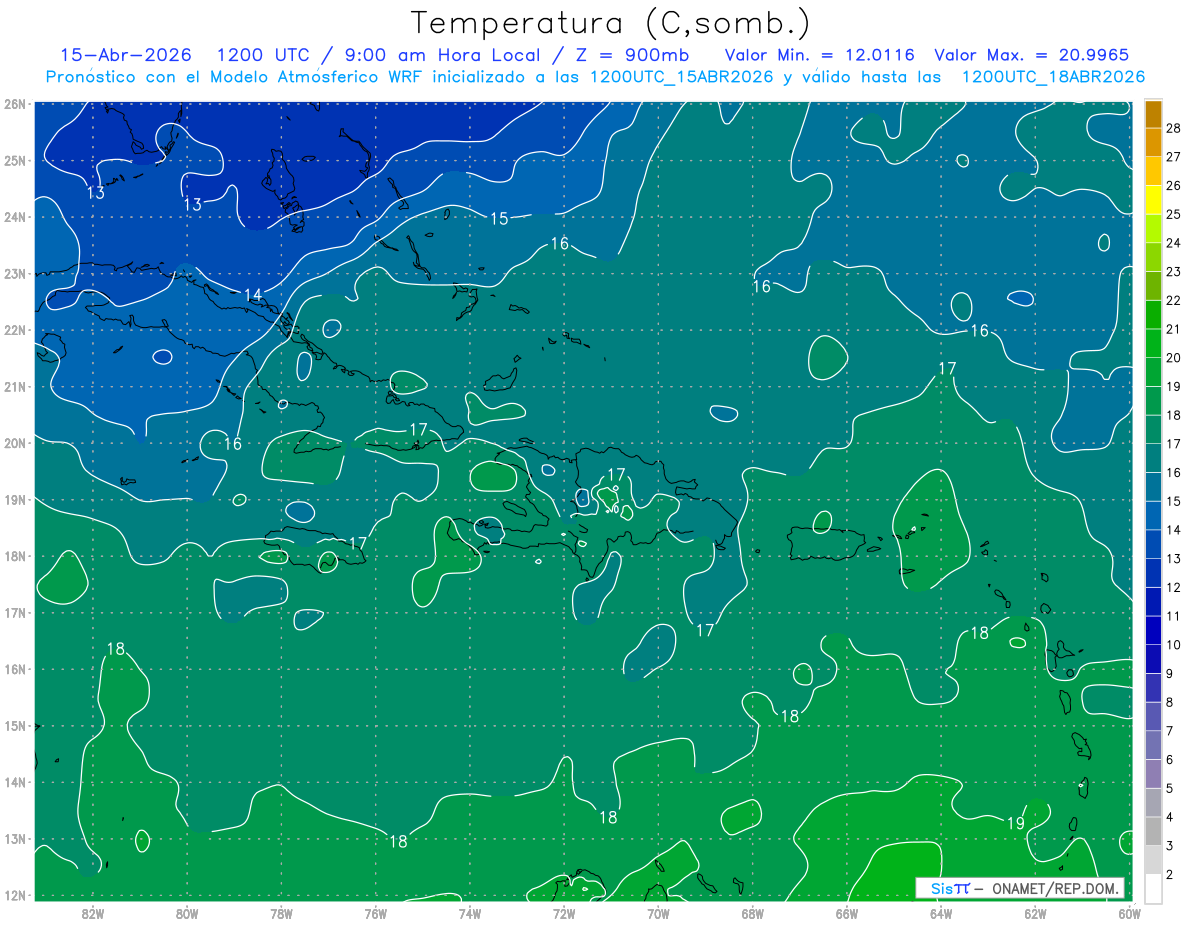Click the 14 contour line label
The width and height of the screenshot is (1200, 927).
click(253, 295)
